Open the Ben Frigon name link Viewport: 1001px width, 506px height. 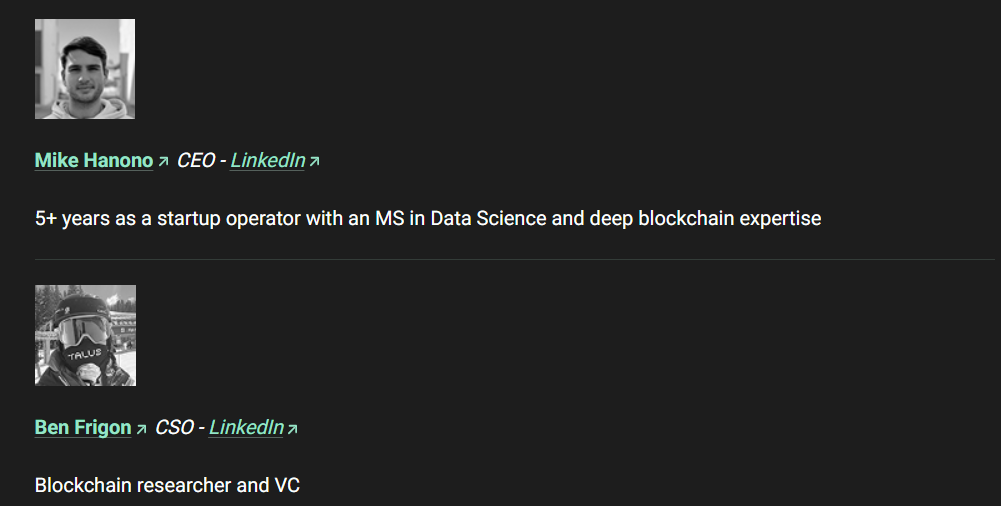pos(83,427)
